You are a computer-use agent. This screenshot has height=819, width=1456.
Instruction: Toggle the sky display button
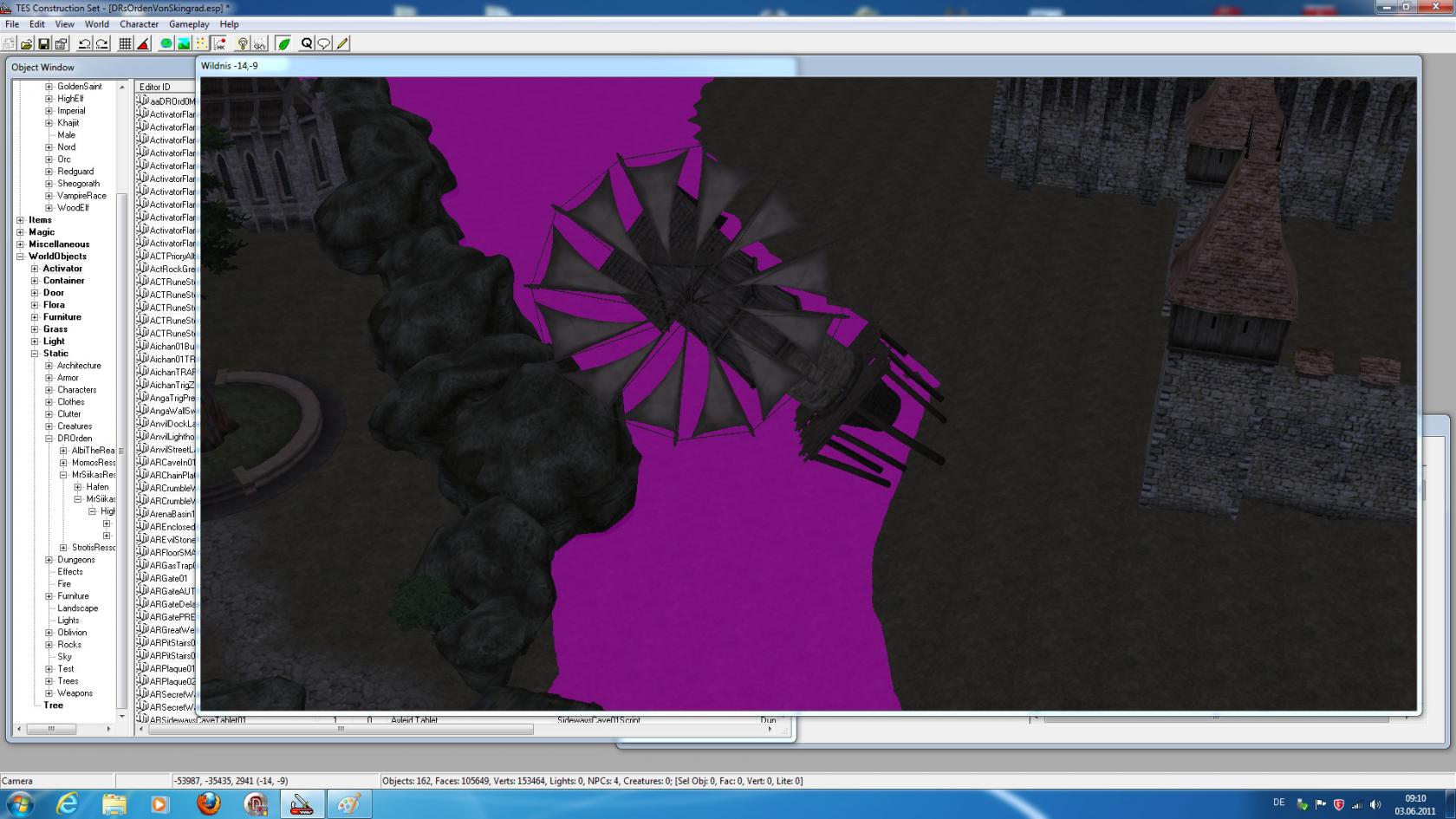point(259,43)
